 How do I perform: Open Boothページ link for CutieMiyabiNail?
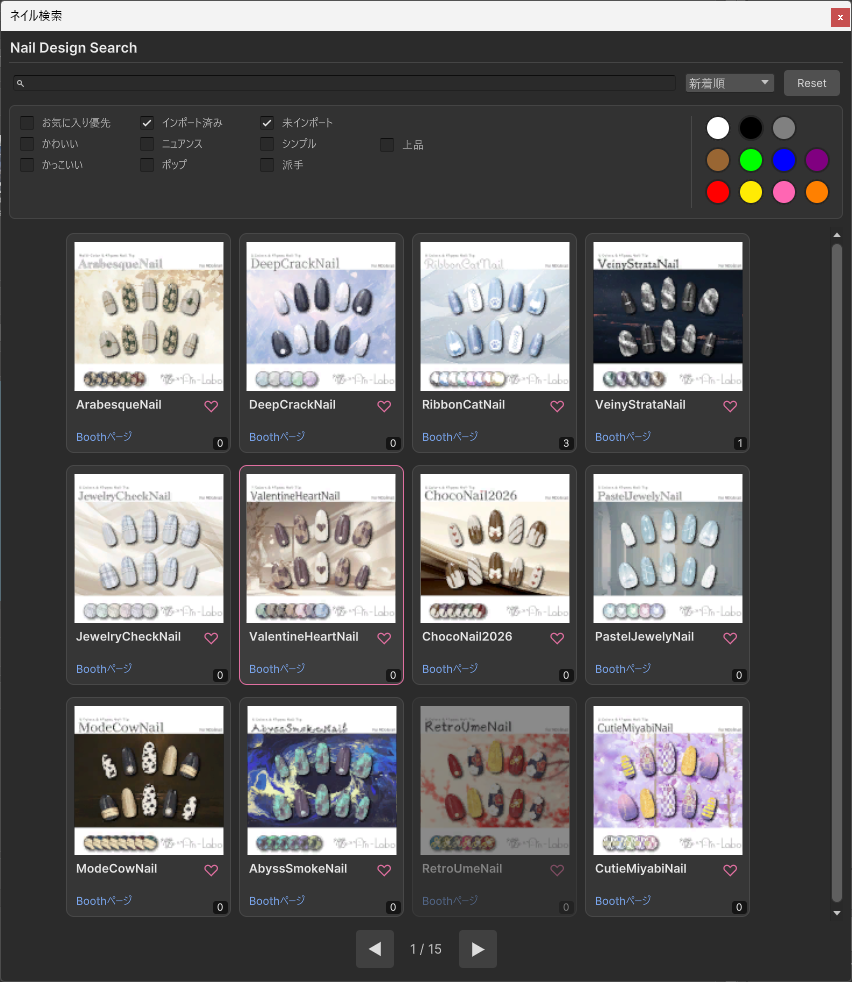[623, 901]
